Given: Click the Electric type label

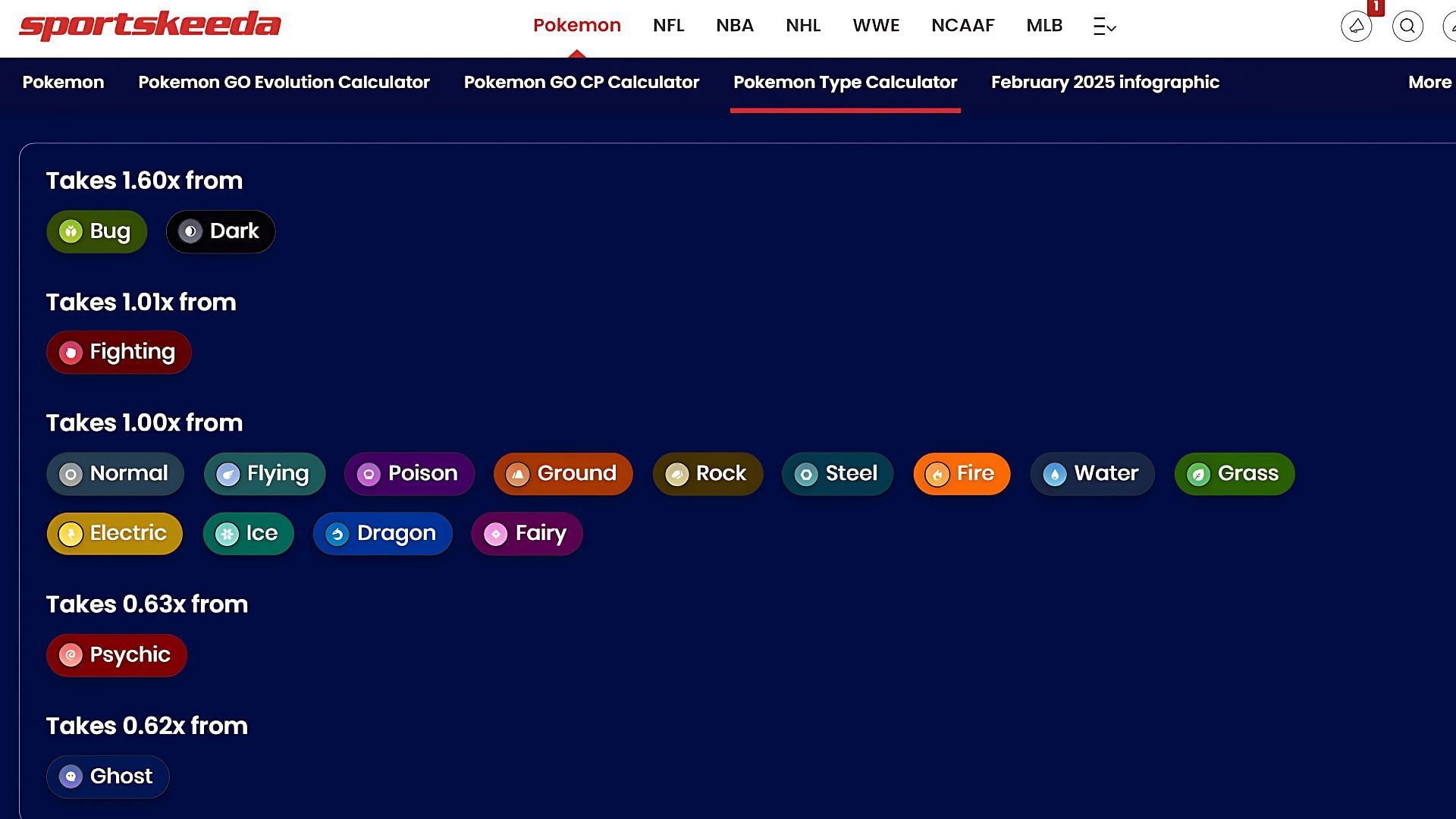Looking at the screenshot, I should coord(128,534).
